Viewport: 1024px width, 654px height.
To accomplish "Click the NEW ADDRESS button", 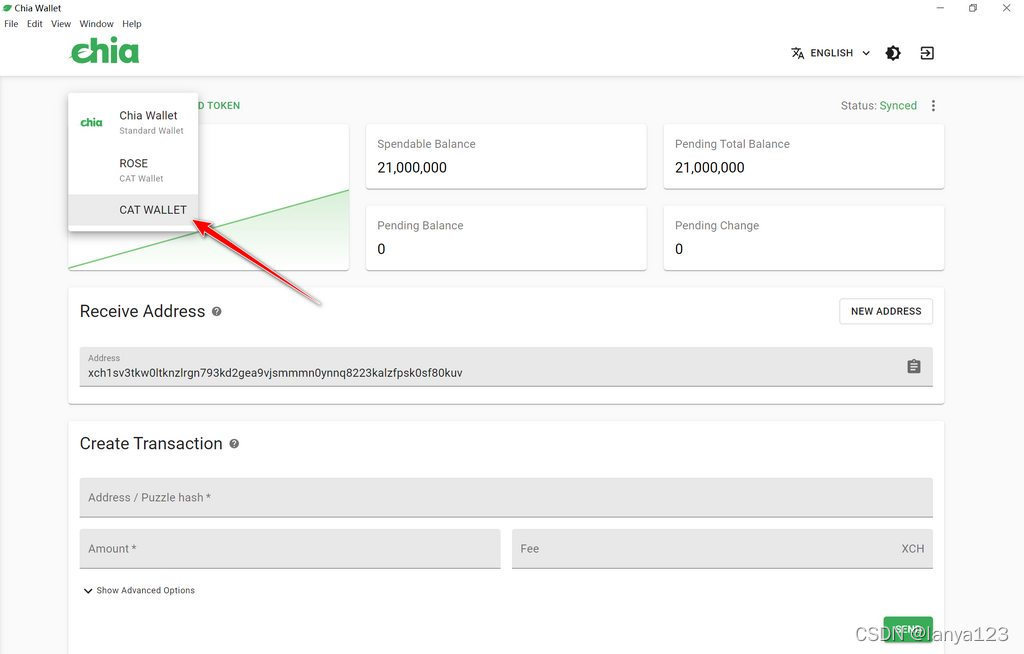I will tap(886, 311).
